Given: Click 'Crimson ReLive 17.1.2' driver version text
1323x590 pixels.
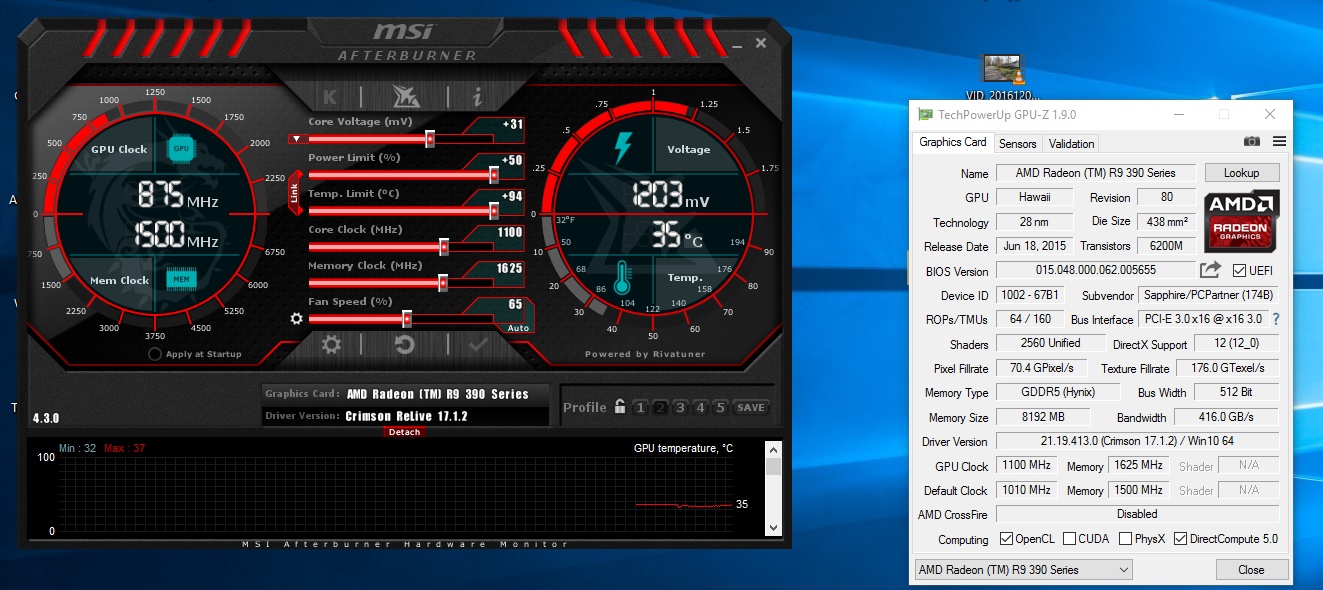Looking at the screenshot, I should (x=407, y=416).
